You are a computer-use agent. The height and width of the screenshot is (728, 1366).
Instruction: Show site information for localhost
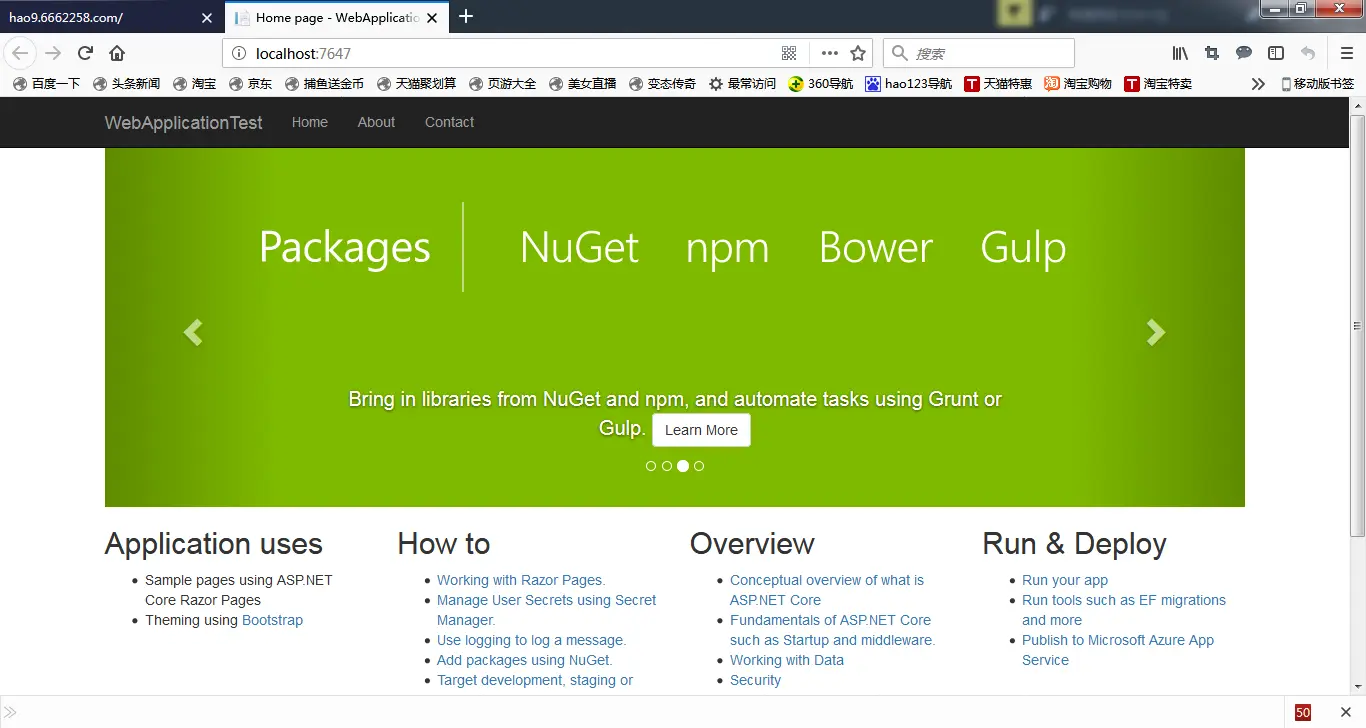pos(238,54)
